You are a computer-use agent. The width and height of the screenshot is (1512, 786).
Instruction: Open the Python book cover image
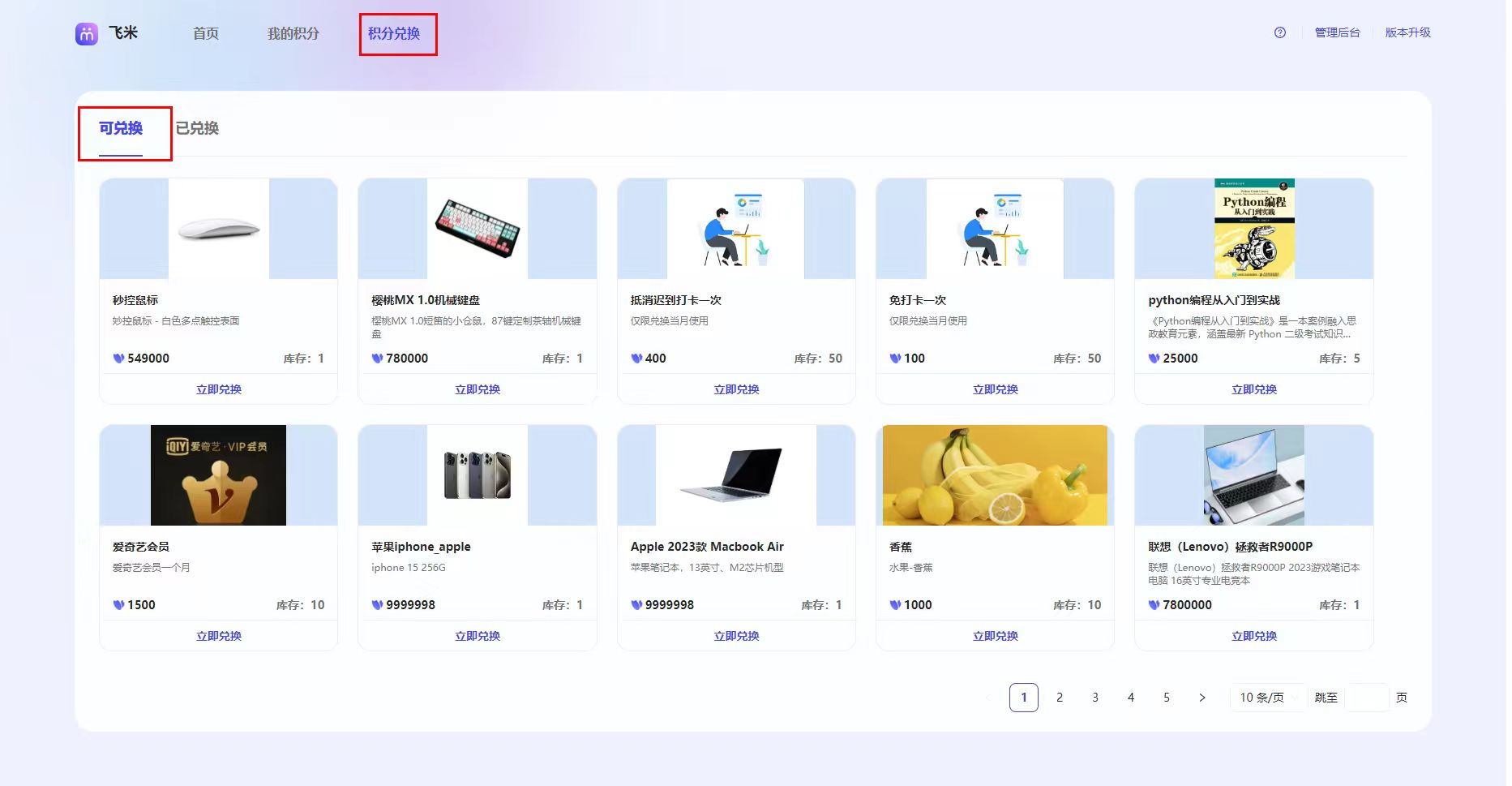click(1254, 229)
